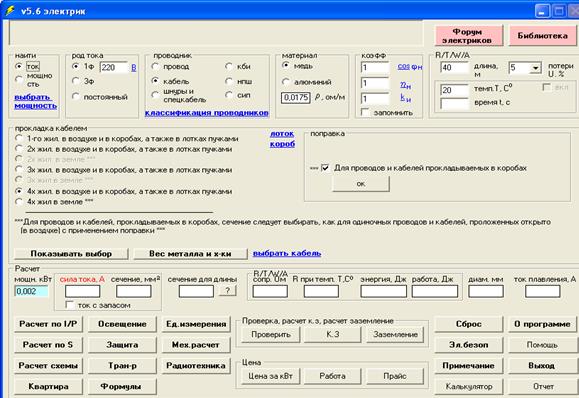Click the 'время t, с' input field
Viewport: 579px width, 398px height.
pos(454,104)
